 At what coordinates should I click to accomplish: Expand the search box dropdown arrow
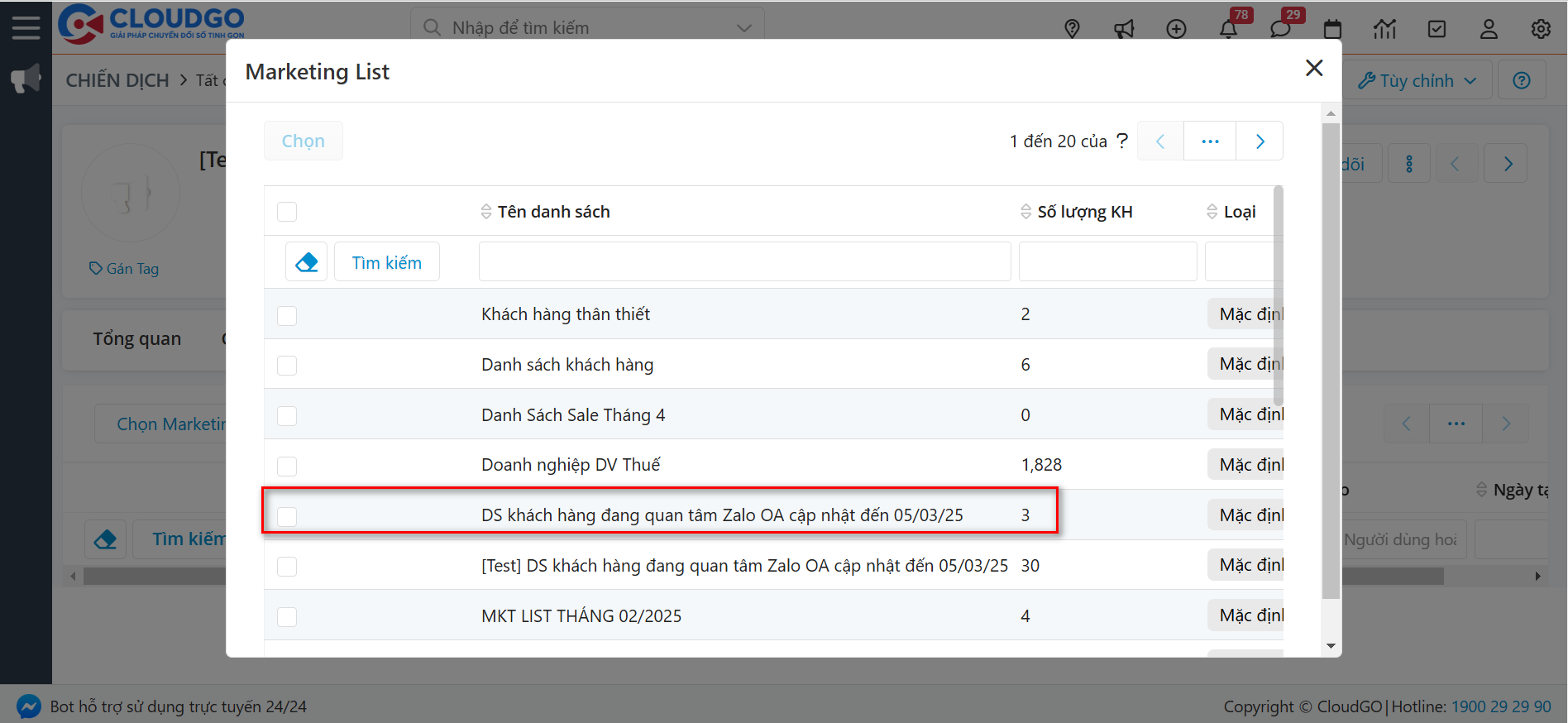point(743,28)
